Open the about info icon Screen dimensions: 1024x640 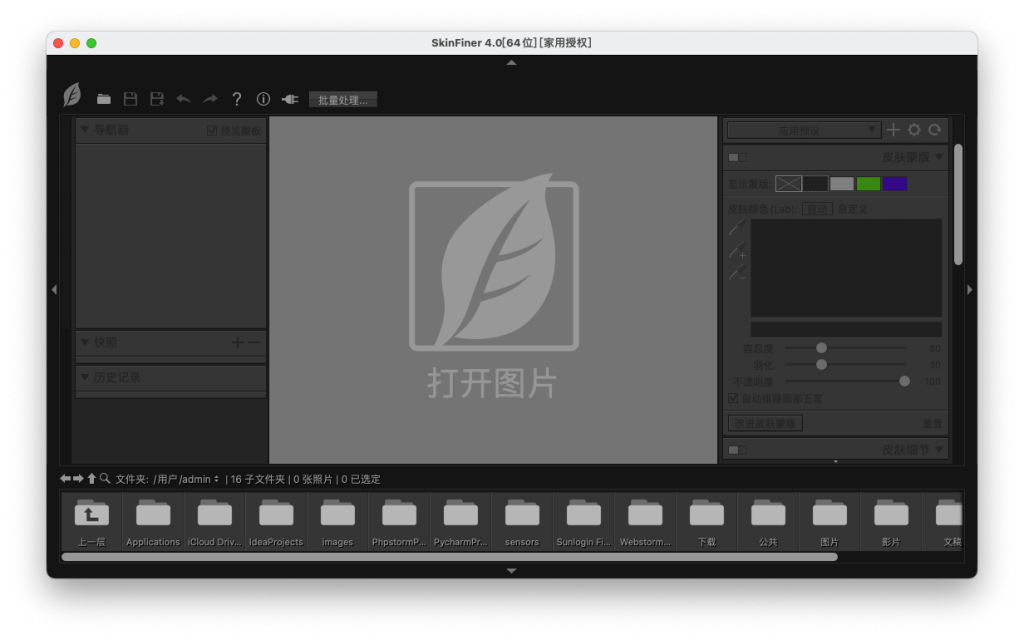(x=263, y=99)
